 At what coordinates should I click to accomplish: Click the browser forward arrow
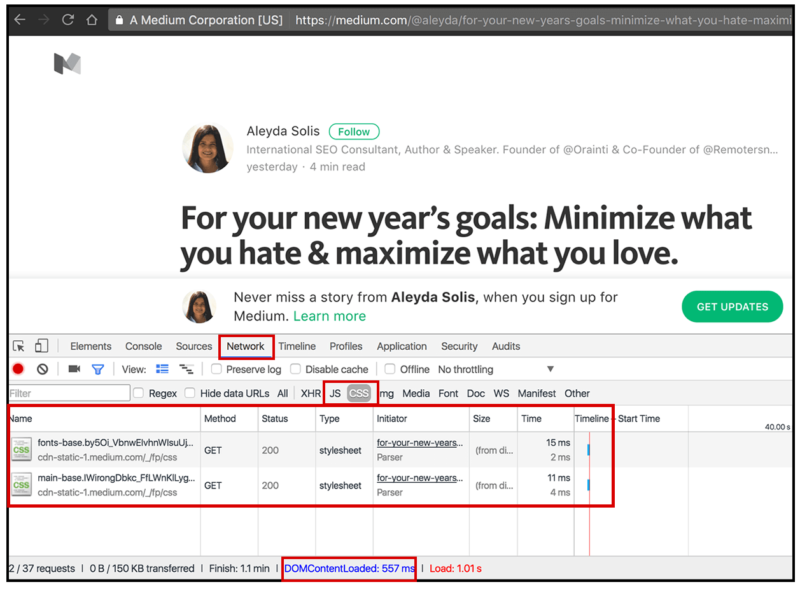pyautogui.click(x=44, y=19)
